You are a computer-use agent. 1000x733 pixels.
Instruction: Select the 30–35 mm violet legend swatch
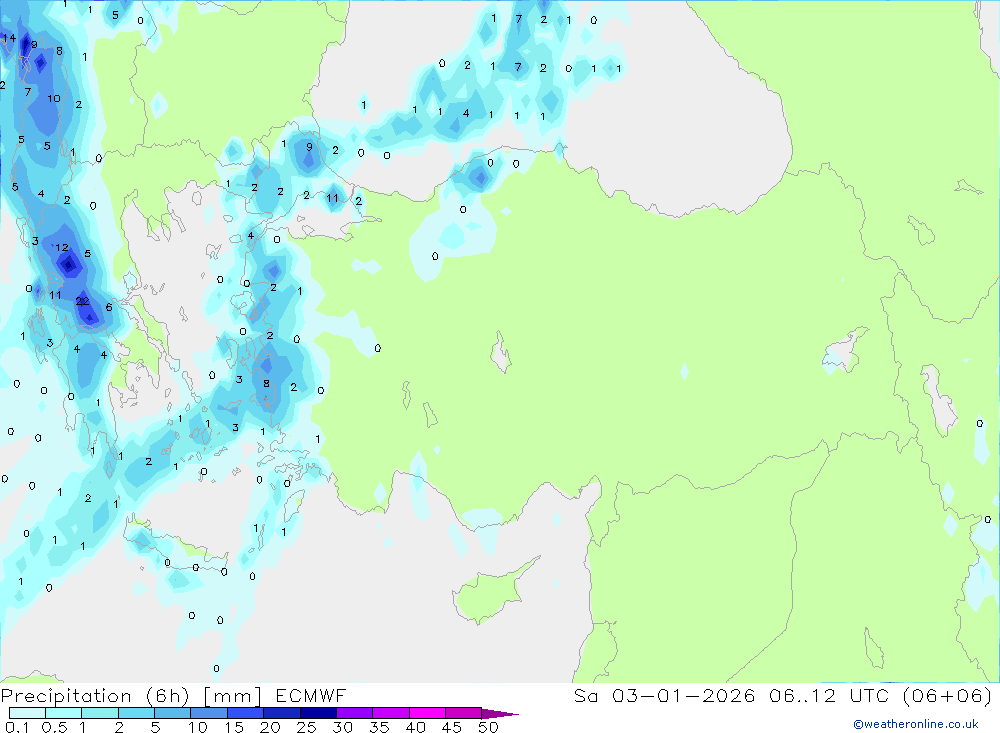(x=354, y=713)
